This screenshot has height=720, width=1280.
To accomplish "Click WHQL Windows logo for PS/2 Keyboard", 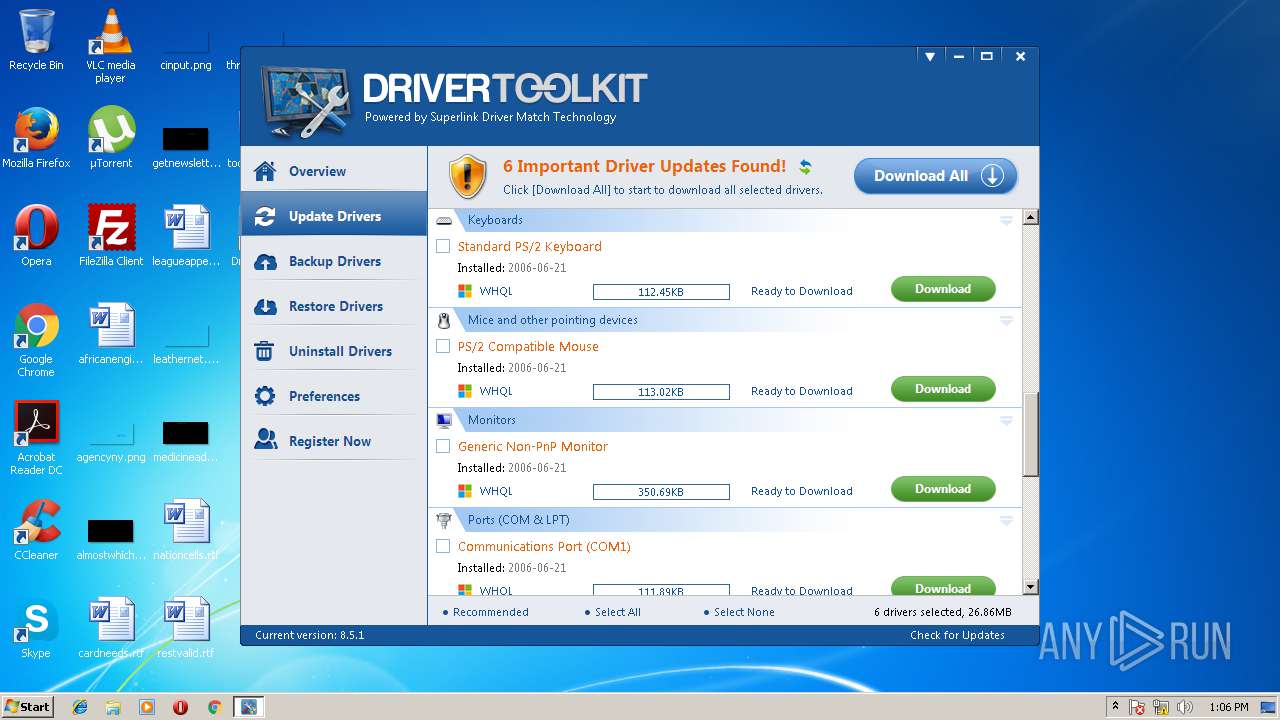I will 465,291.
